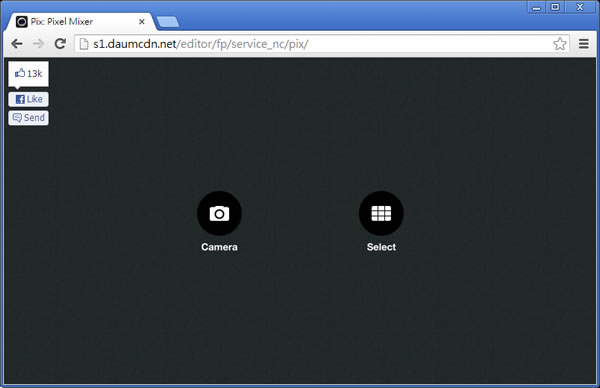Viewport: 600px width, 388px height.
Task: Open the Select photo grid icon
Action: tap(381, 213)
